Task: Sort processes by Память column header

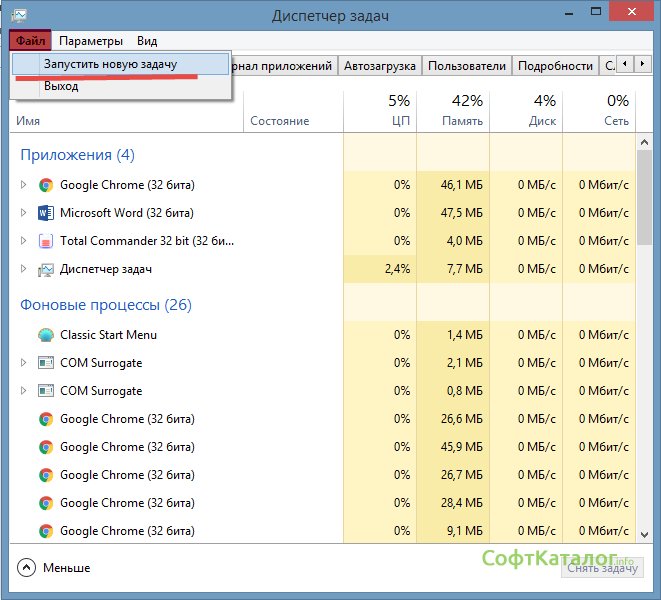Action: (x=453, y=110)
